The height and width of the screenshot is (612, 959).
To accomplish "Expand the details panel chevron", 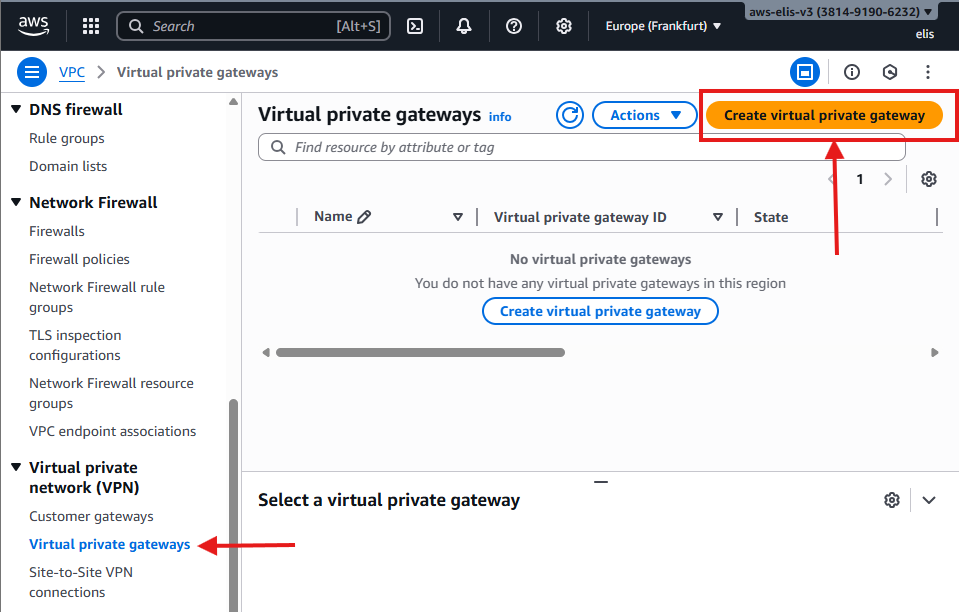I will [929, 500].
